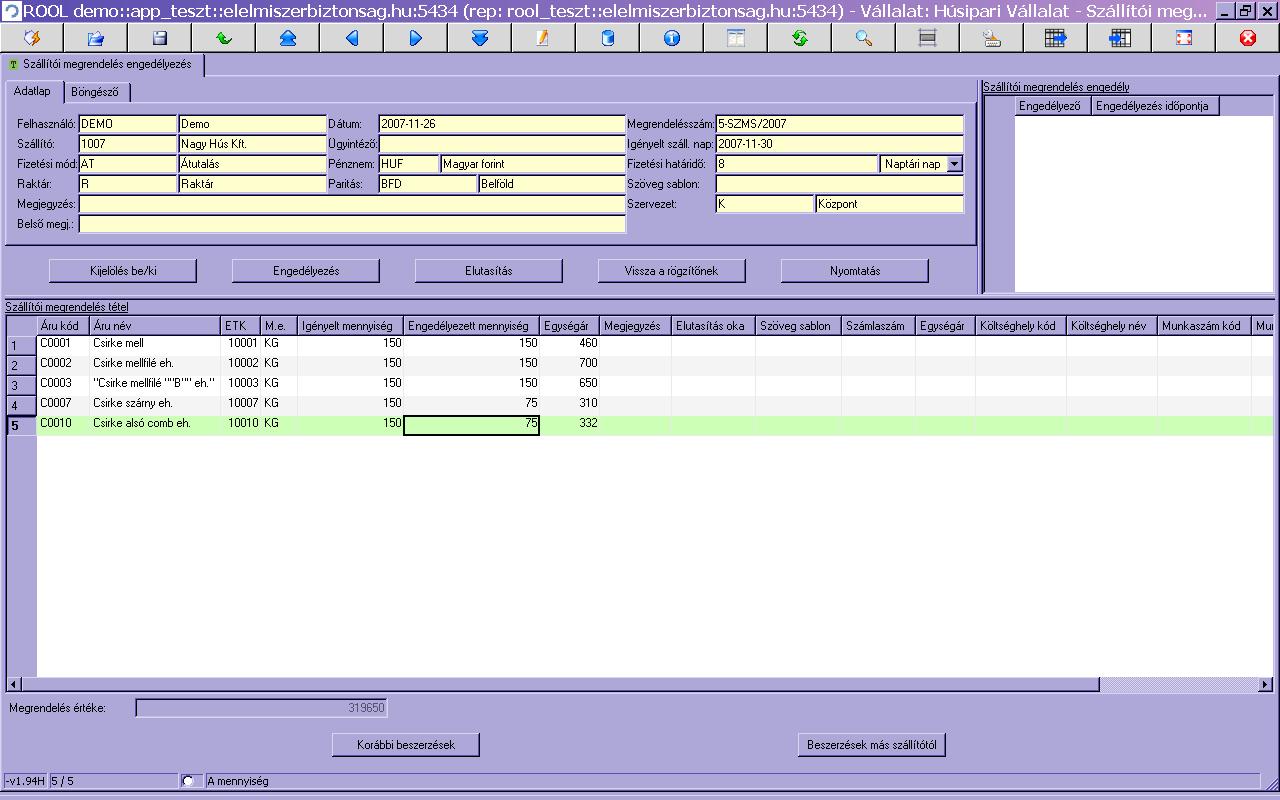
Task: Click the Korábbi beszerzések button
Action: [x=406, y=745]
